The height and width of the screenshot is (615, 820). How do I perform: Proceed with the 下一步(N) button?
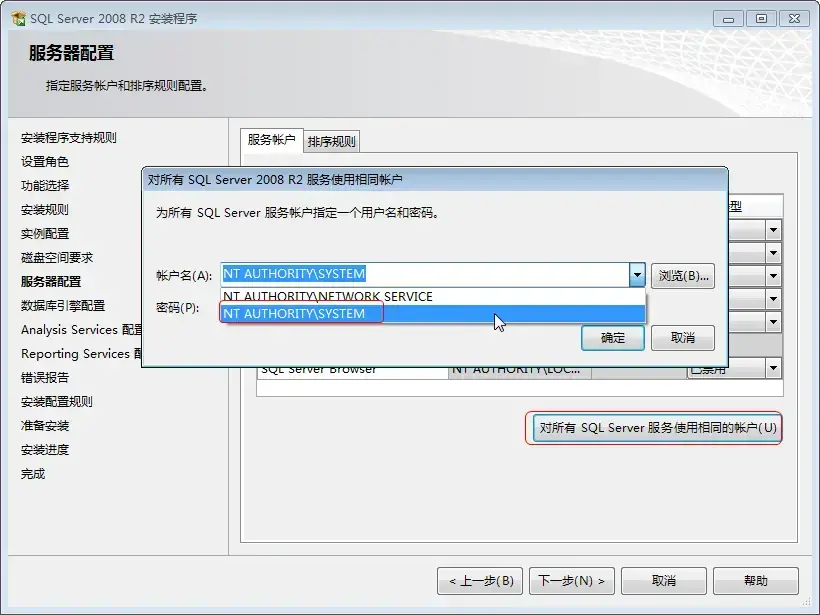pyautogui.click(x=572, y=580)
